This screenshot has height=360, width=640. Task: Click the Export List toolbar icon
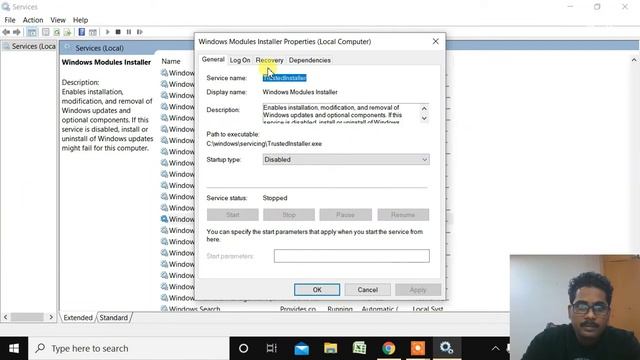(x=67, y=32)
